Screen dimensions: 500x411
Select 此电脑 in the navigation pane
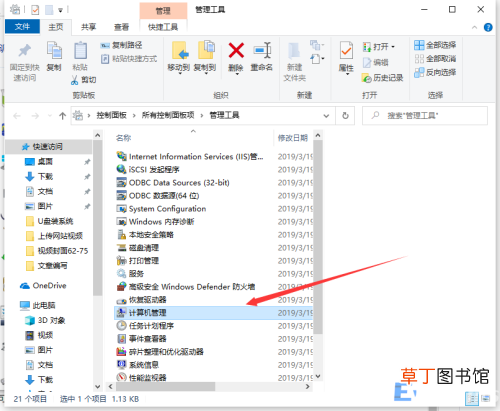(x=44, y=305)
